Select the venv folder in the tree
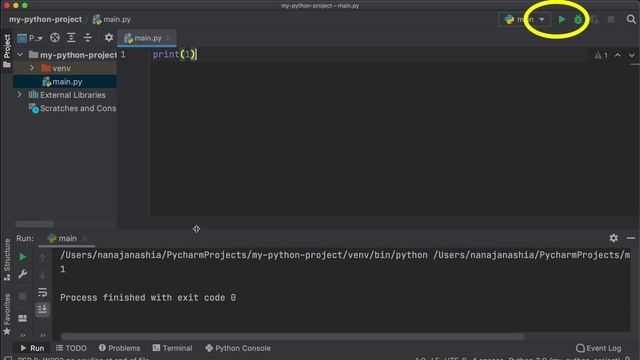This screenshot has width=640, height=360. pos(62,68)
